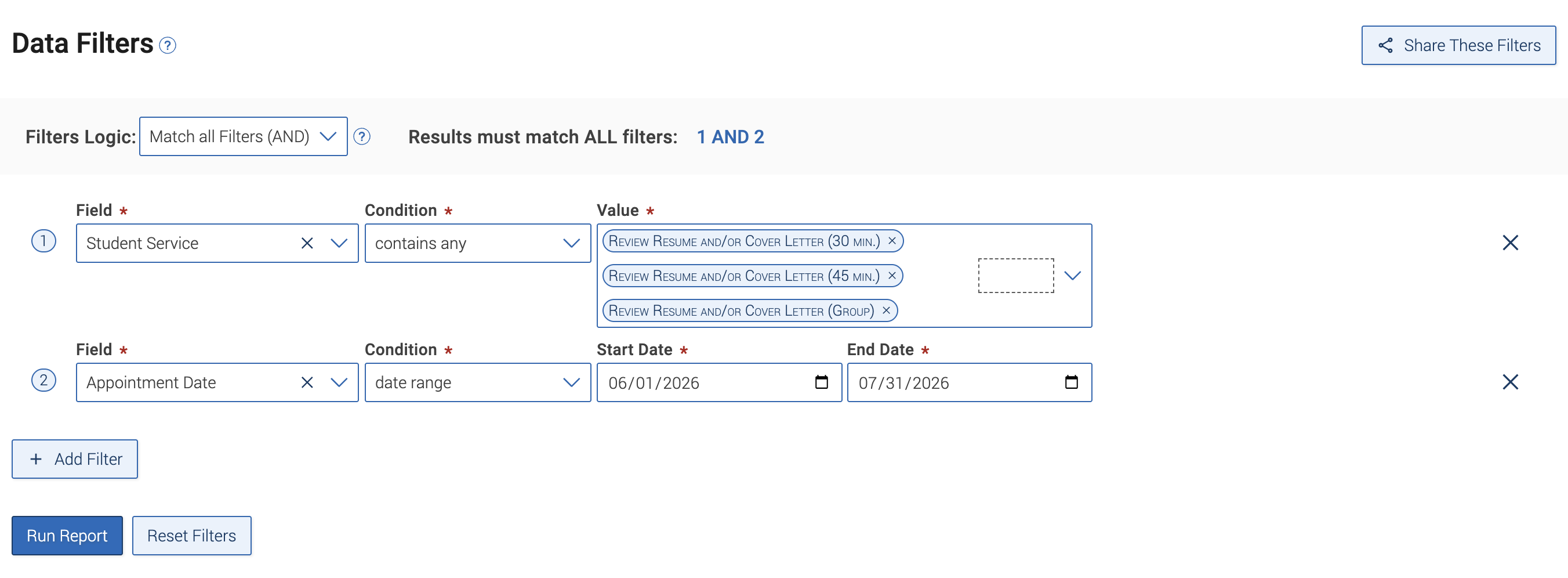Viewport: 1568px width, 578px height.
Task: Click the Data Filters heading
Action: (83, 44)
